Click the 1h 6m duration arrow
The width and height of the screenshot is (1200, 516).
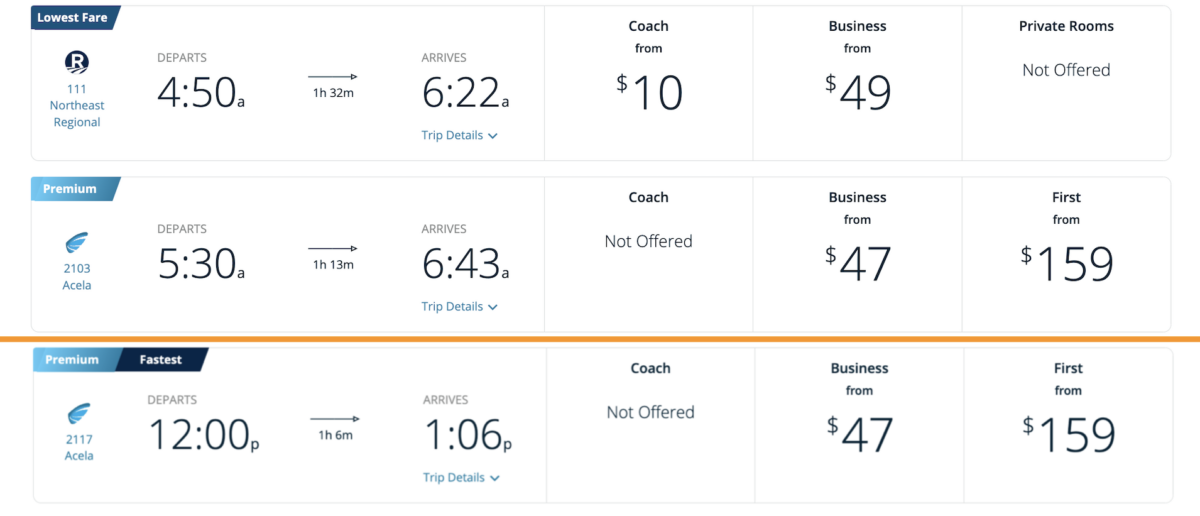[334, 419]
